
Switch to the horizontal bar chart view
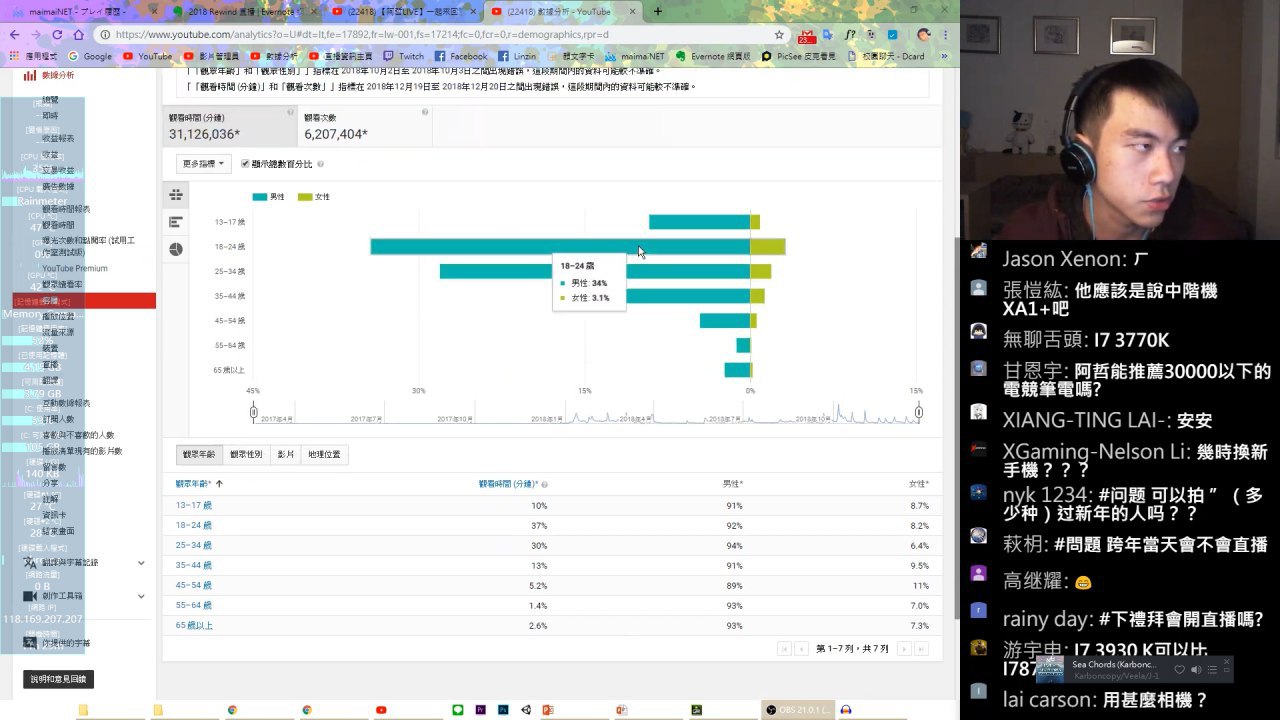tap(176, 222)
